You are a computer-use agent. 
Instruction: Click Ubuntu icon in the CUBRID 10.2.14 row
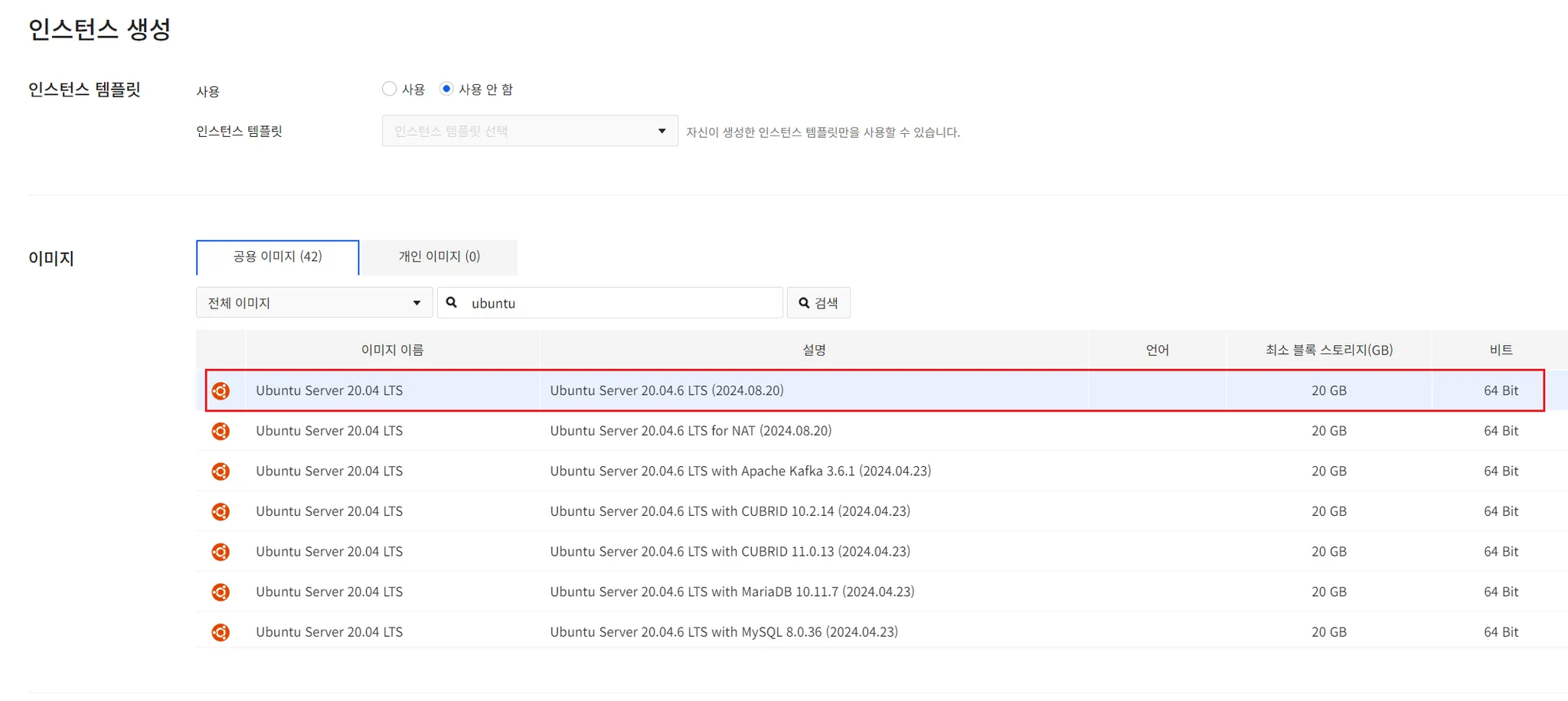click(220, 512)
